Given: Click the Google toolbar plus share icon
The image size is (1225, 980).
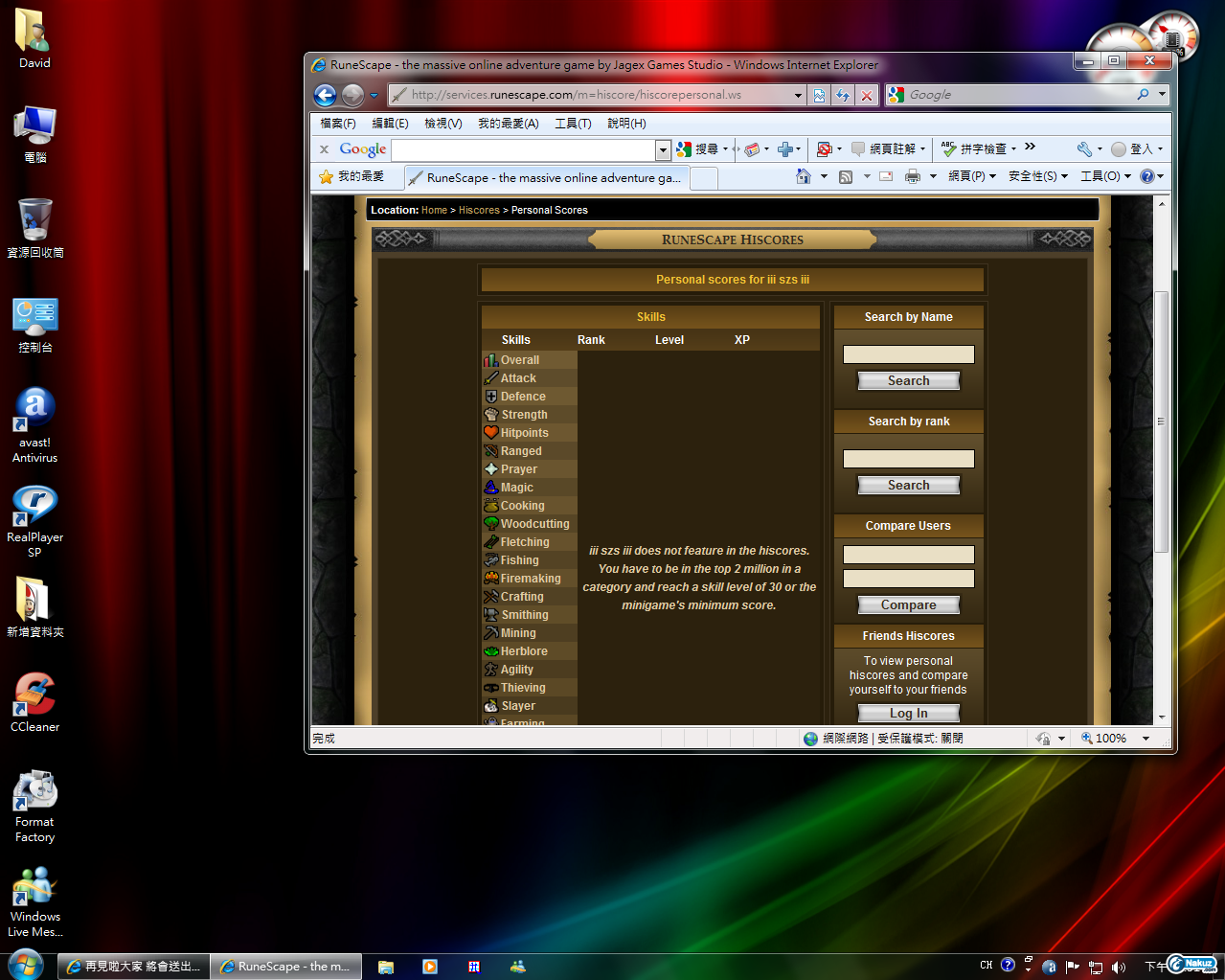Looking at the screenshot, I should click(784, 148).
